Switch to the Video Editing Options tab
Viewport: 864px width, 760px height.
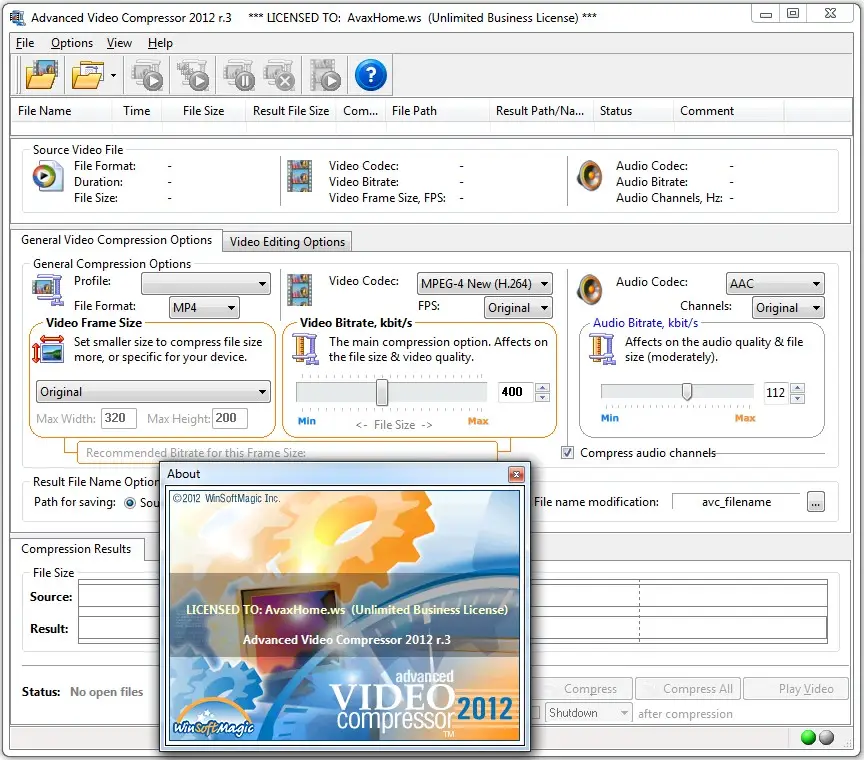[x=287, y=242]
